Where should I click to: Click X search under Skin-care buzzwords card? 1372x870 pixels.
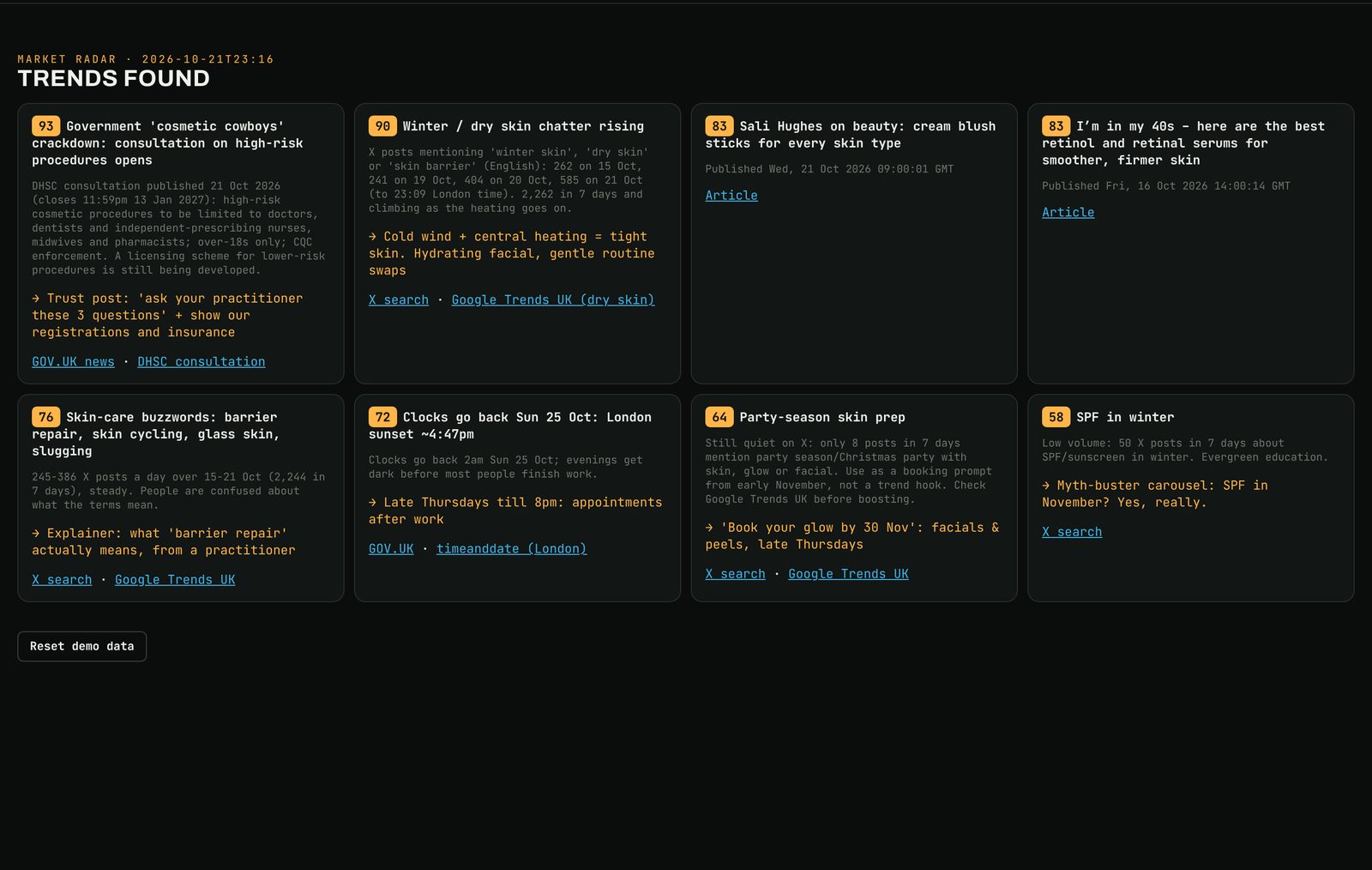click(62, 580)
